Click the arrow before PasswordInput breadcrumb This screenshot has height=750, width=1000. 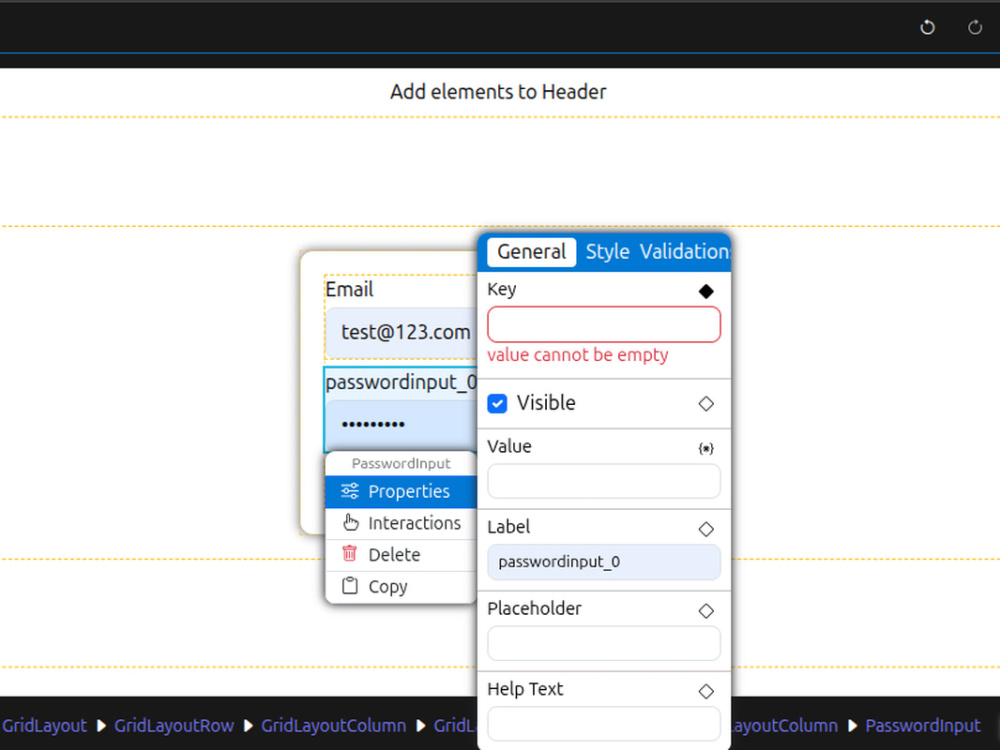coord(852,726)
